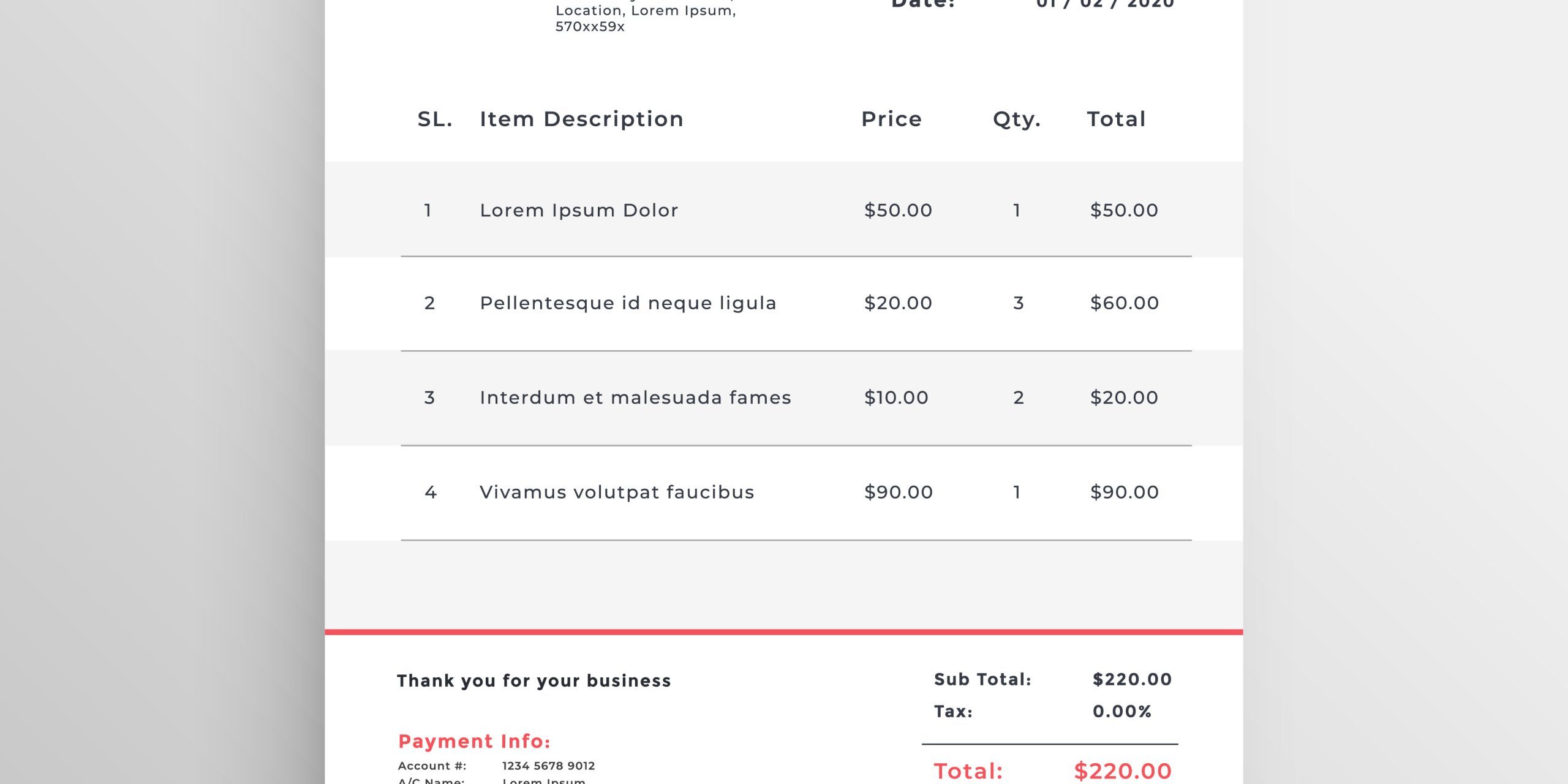Select the Payment Info heading
Image resolution: width=1568 pixels, height=784 pixels.
tap(474, 741)
